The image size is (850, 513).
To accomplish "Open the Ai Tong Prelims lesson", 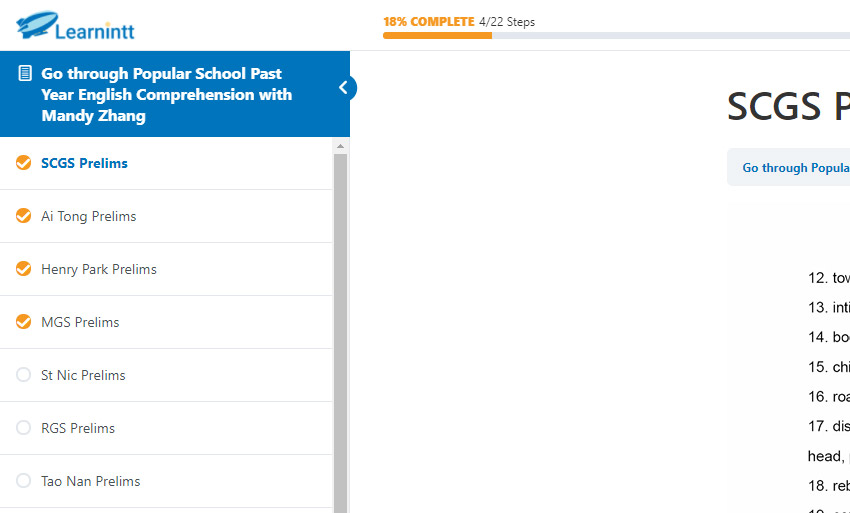I will pyautogui.click(x=166, y=216).
